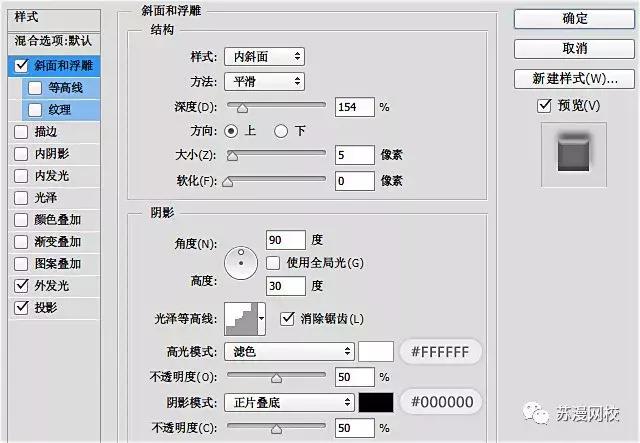Screen dimensions: 640x443
Task: Check the 颜色叠加 style checkbox
Action: (21, 220)
